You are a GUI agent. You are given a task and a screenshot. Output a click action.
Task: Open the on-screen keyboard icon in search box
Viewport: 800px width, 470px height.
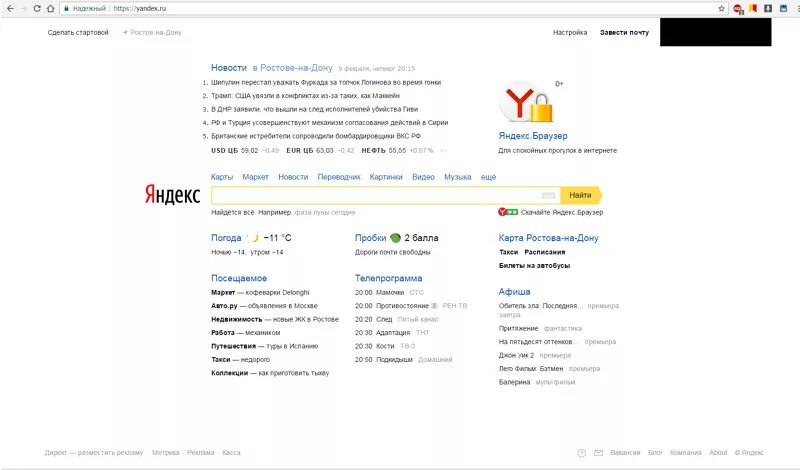[x=548, y=195]
